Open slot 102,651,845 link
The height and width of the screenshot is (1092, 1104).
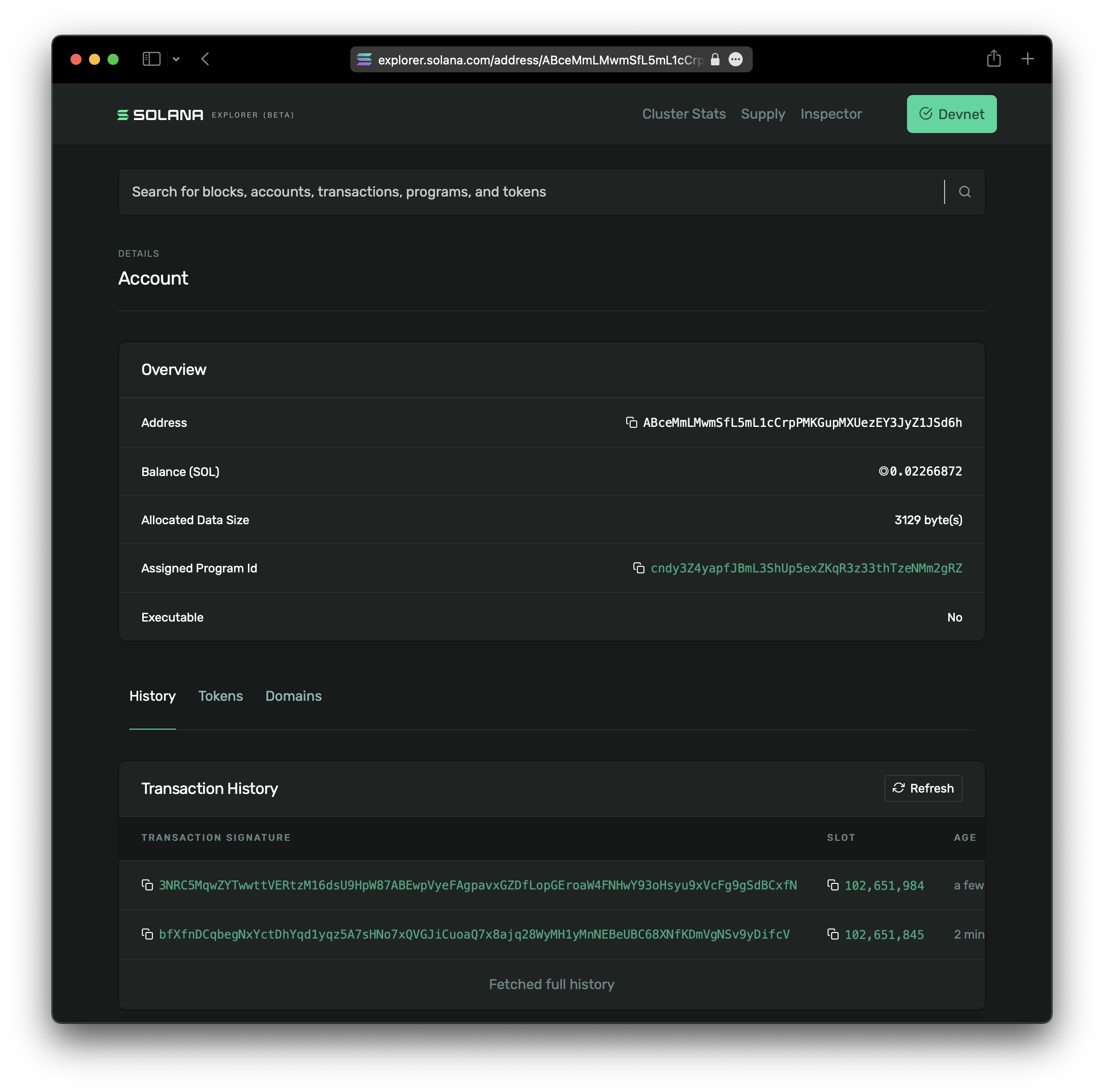(884, 935)
